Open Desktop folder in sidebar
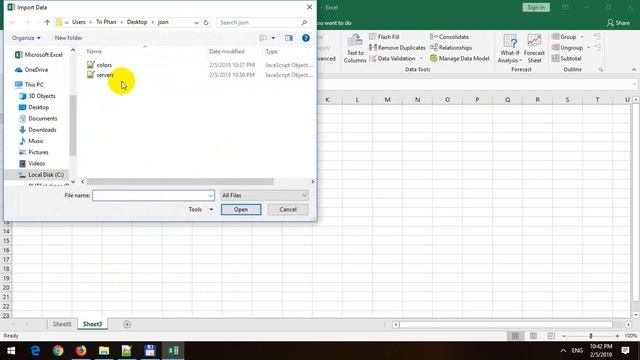Viewport: 640px width, 360px height. click(x=33, y=107)
